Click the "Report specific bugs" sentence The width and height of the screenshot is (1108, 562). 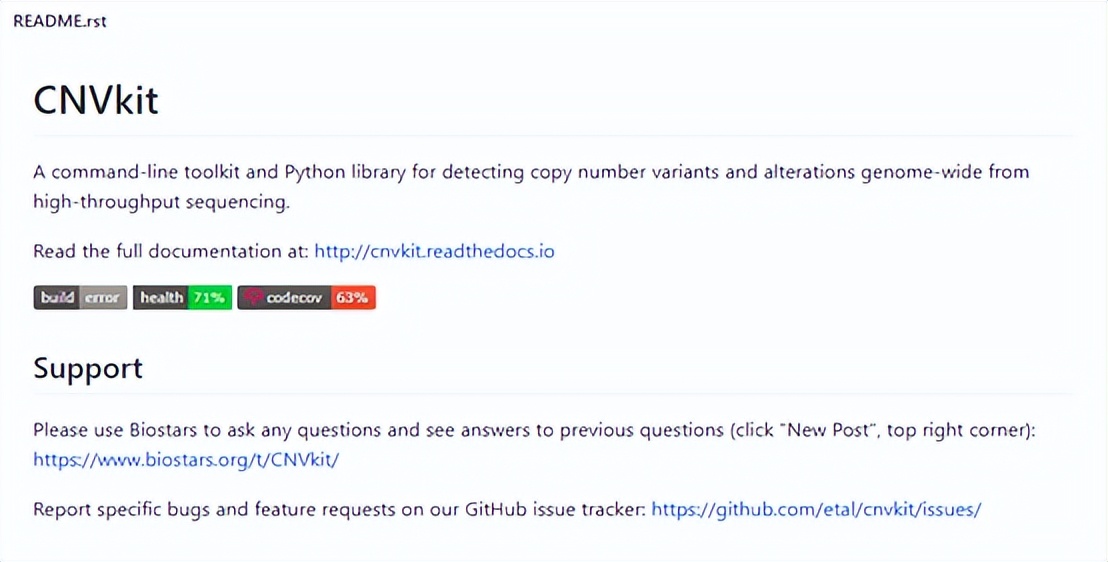pos(340,509)
